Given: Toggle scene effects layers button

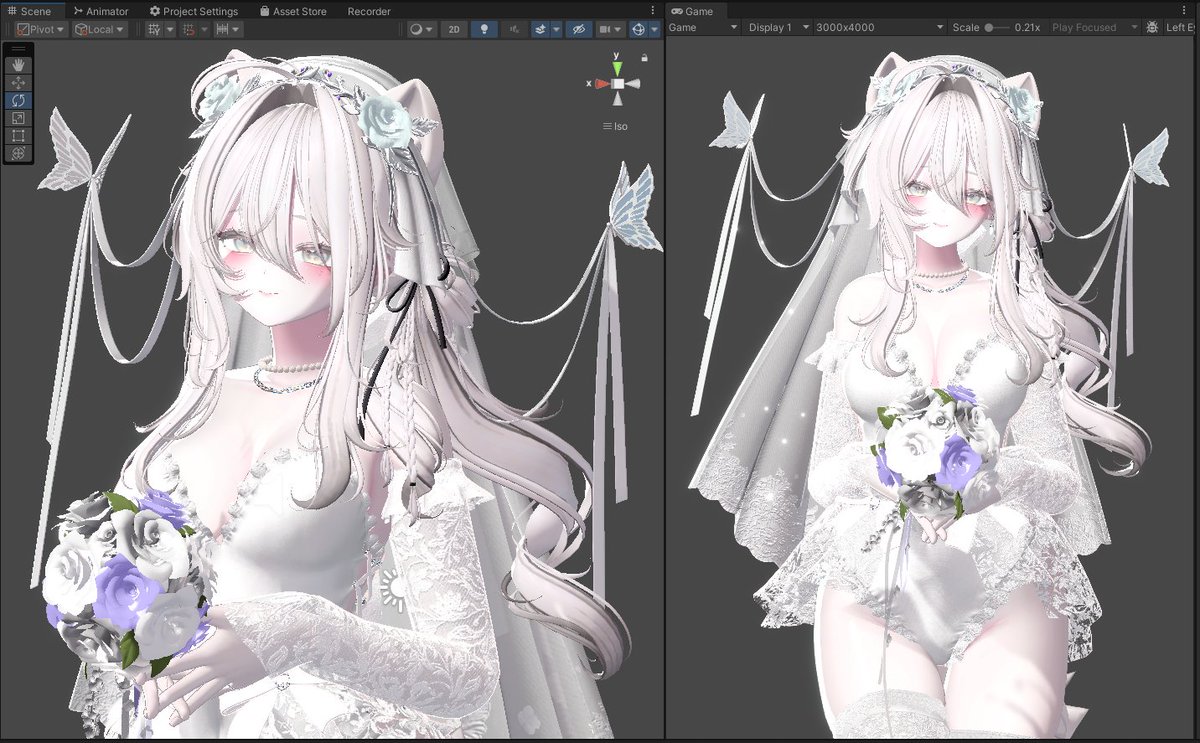Looking at the screenshot, I should pyautogui.click(x=540, y=29).
